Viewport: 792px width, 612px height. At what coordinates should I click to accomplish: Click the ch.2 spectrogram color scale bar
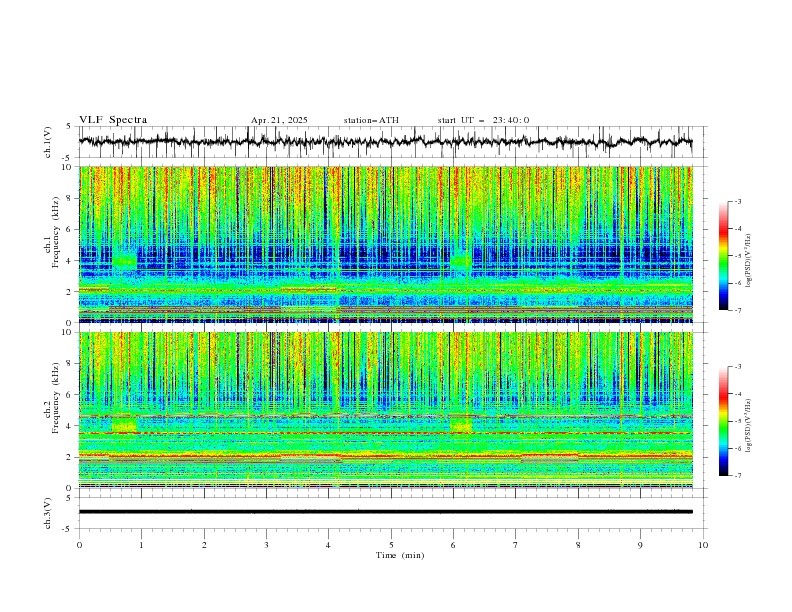724,421
